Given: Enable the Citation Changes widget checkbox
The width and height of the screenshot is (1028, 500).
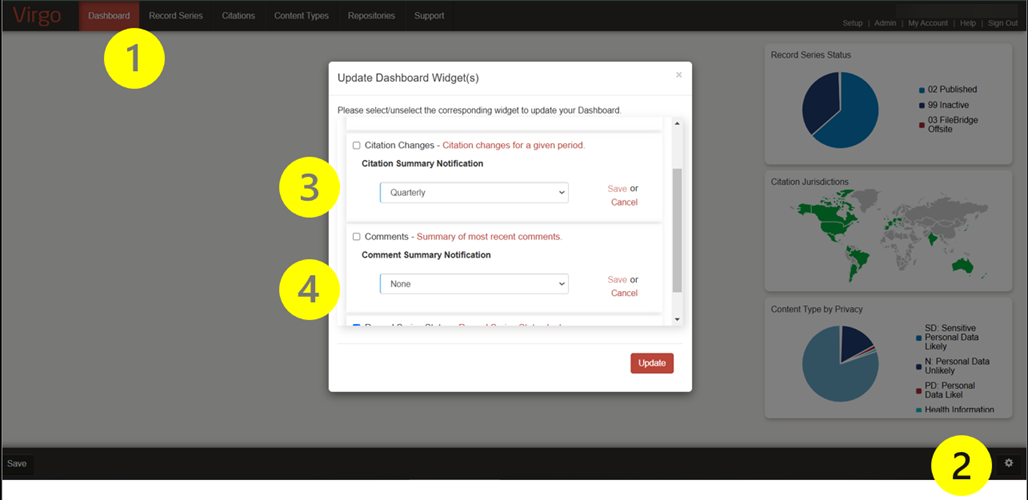Looking at the screenshot, I should [x=357, y=146].
